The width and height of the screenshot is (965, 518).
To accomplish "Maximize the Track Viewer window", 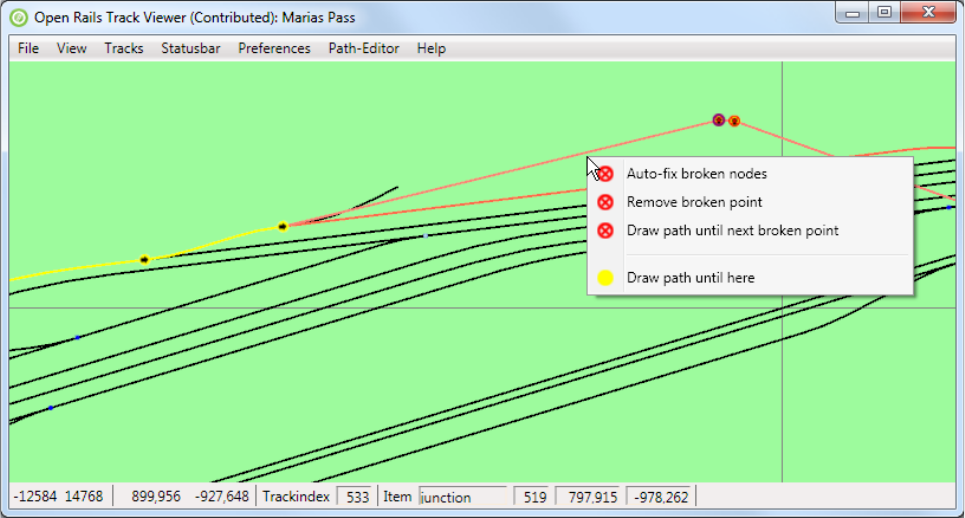I will [884, 12].
